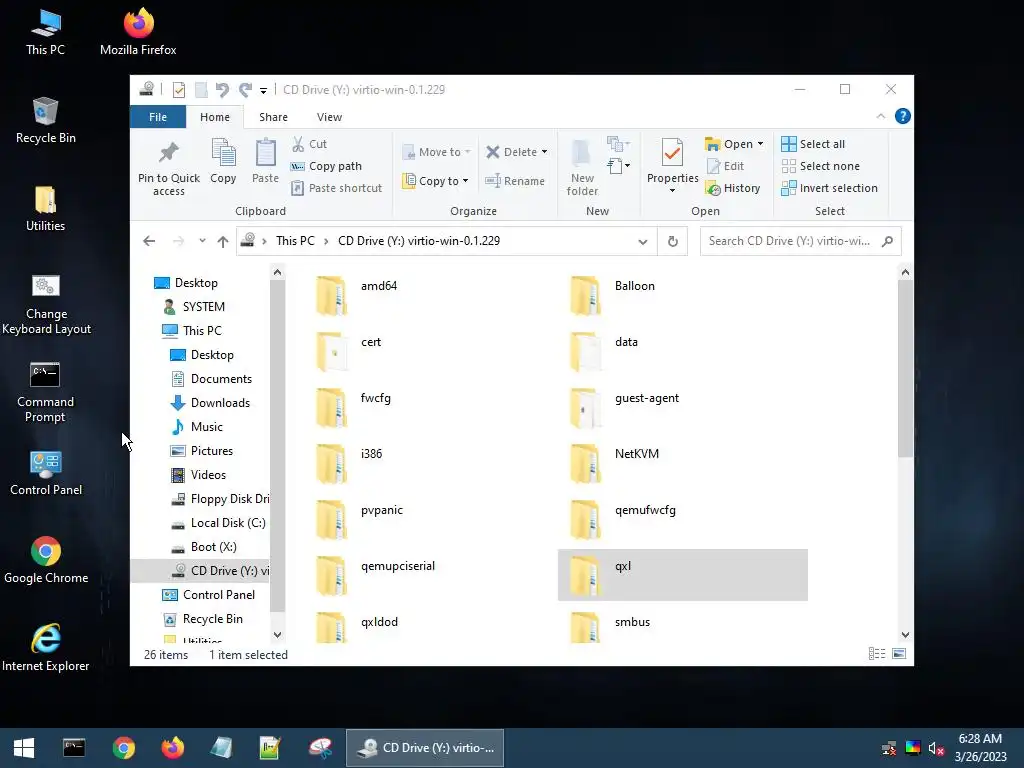Open the Windows Start menu
The width and height of the screenshot is (1024, 768).
[x=24, y=748]
